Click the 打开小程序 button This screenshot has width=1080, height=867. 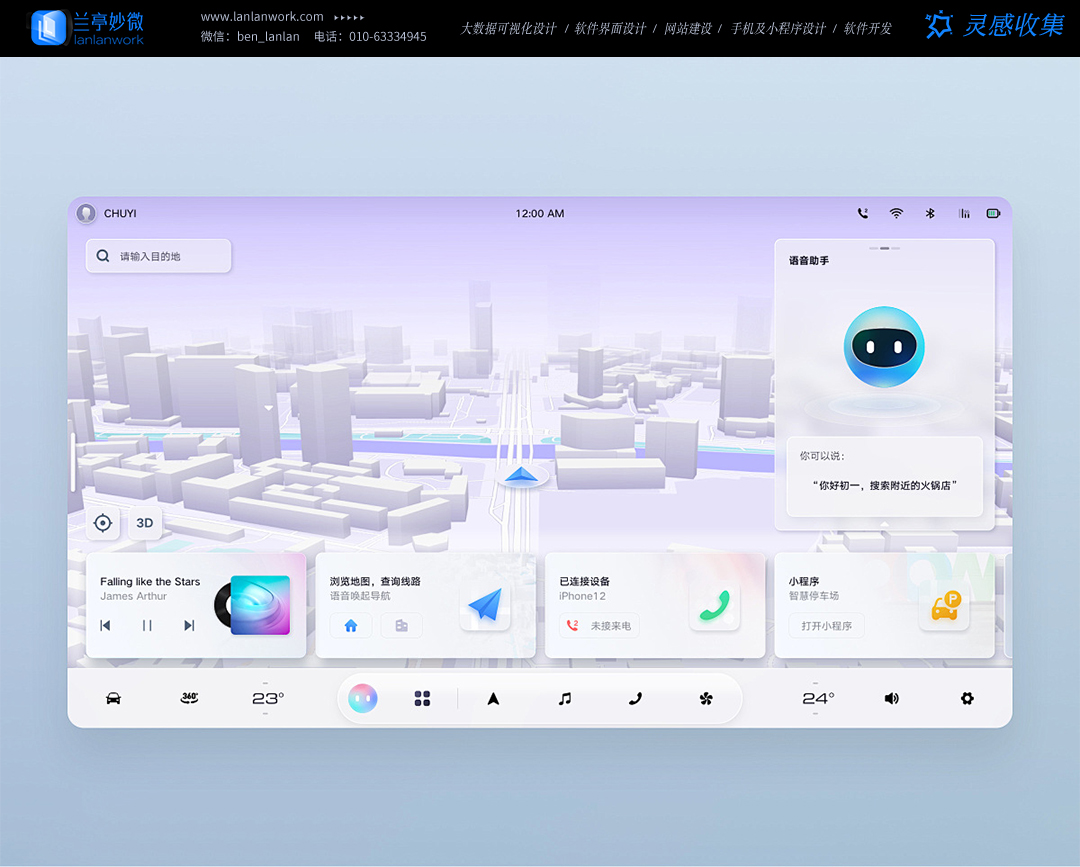tap(826, 626)
